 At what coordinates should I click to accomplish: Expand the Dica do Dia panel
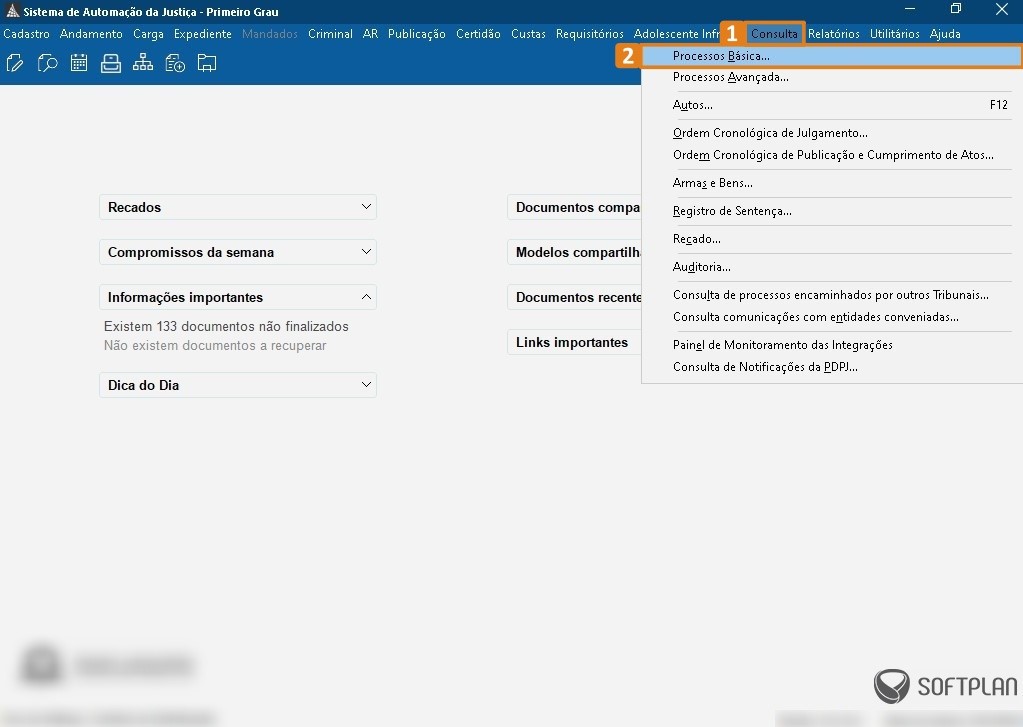tap(237, 385)
